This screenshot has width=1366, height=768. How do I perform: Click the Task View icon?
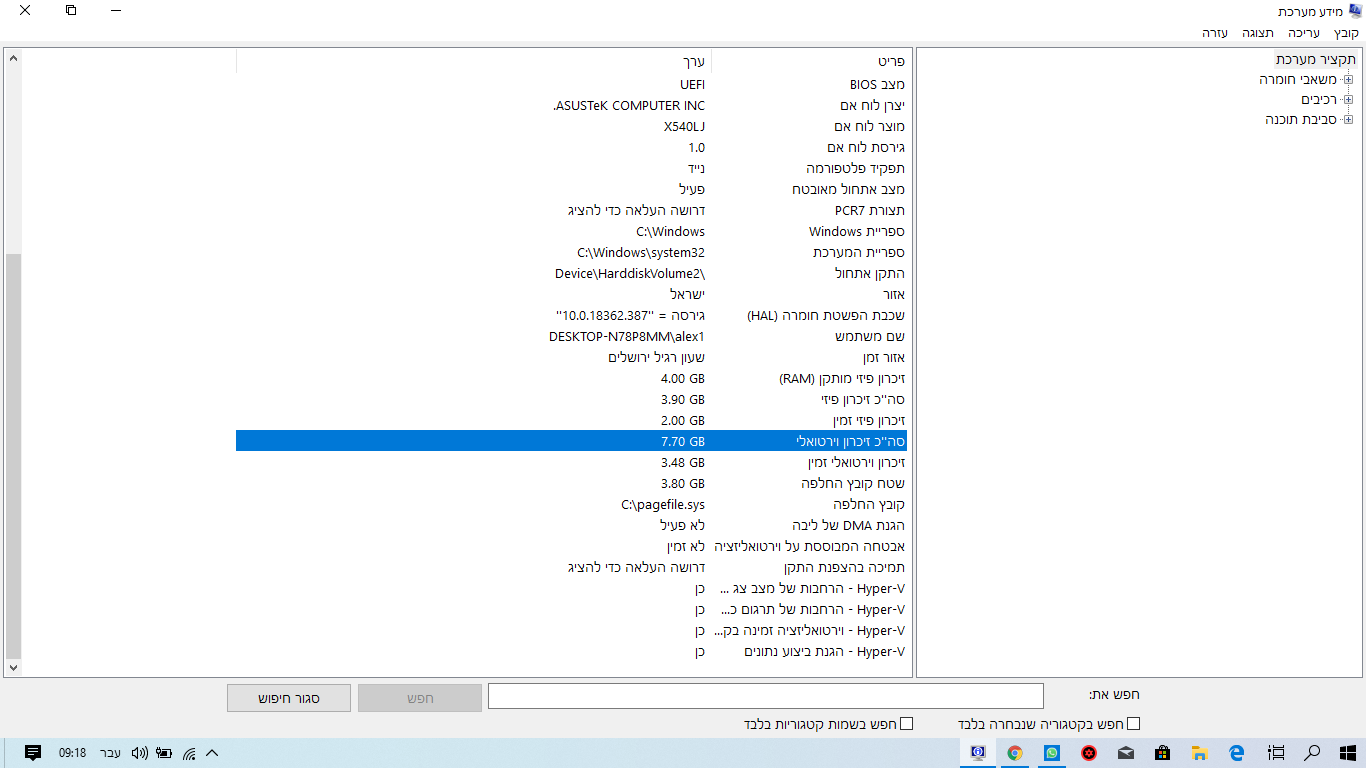pyautogui.click(x=1275, y=753)
